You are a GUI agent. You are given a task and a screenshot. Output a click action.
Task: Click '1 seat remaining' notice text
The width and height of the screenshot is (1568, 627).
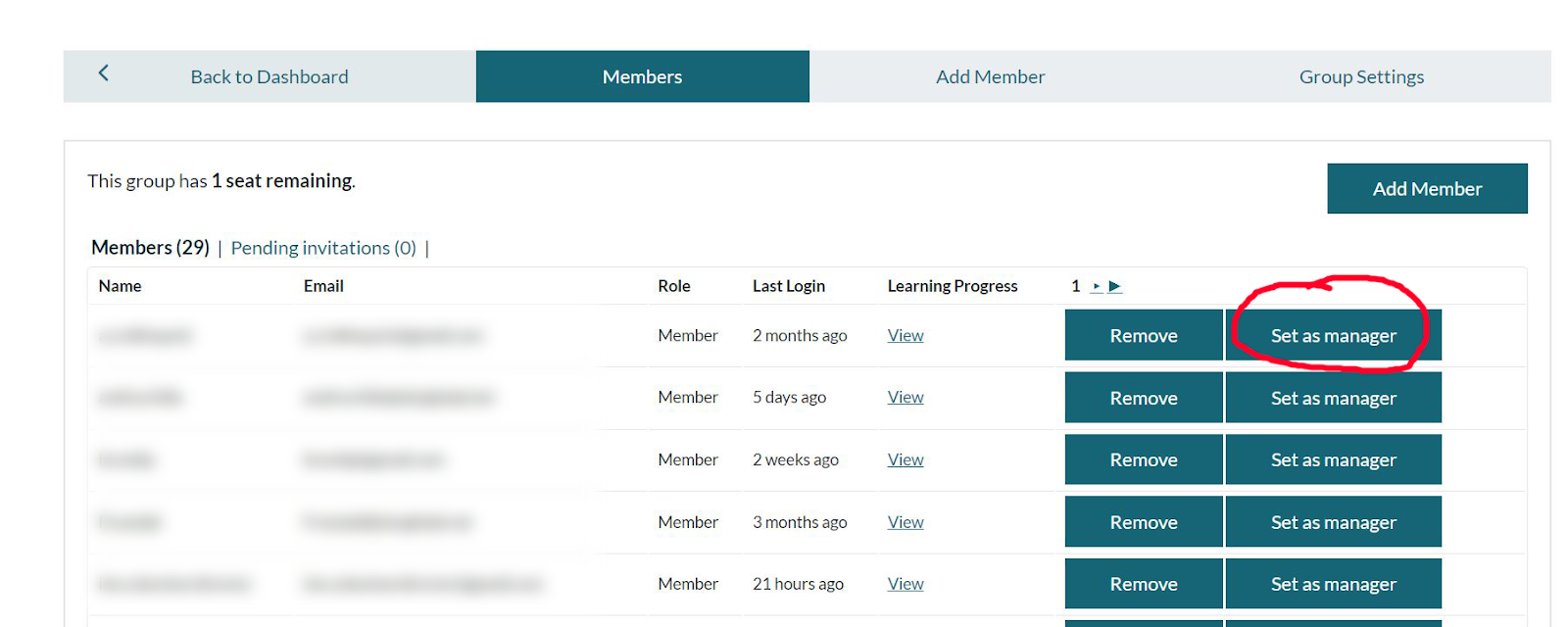coord(283,181)
